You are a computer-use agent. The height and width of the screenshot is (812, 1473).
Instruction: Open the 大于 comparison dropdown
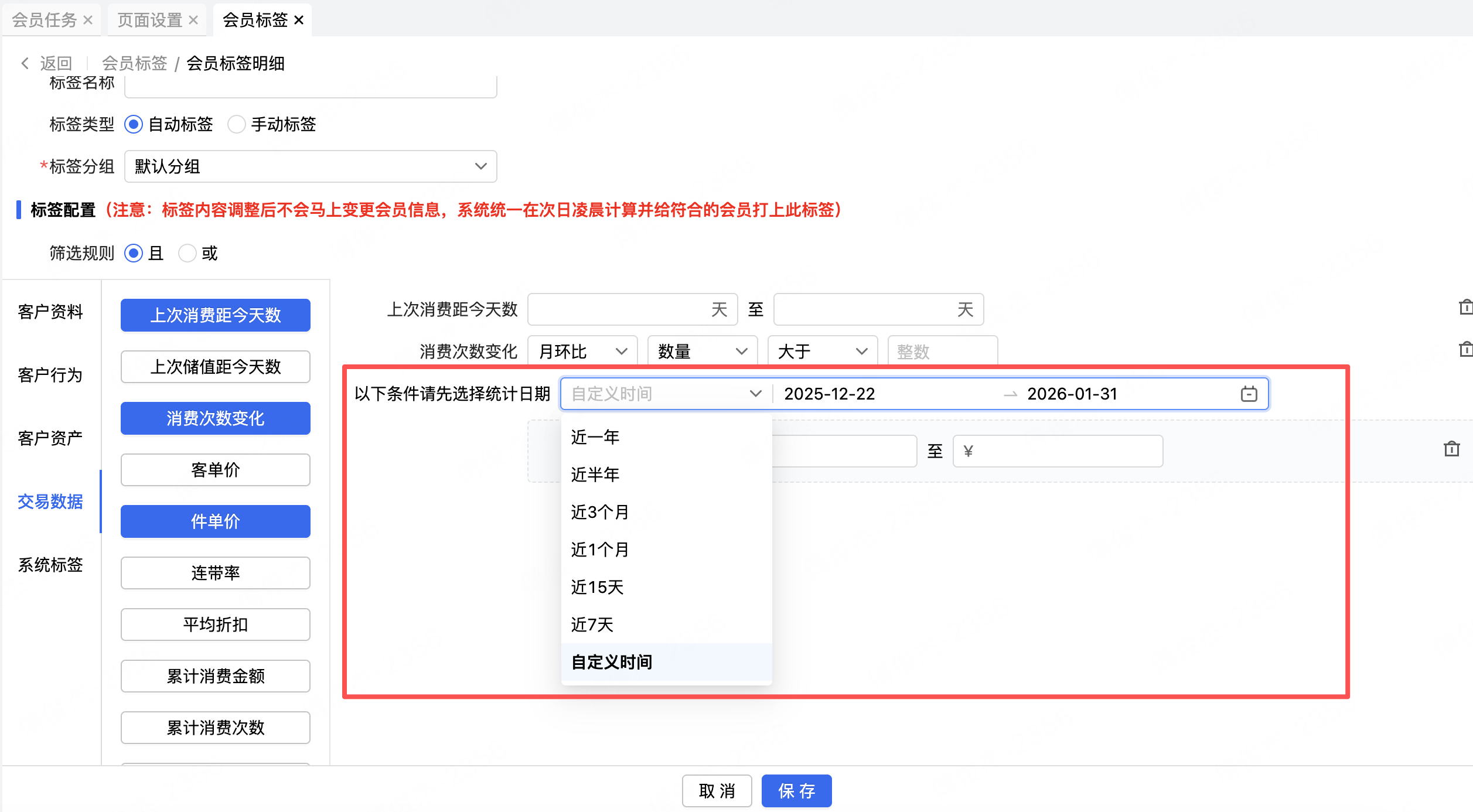tap(822, 352)
